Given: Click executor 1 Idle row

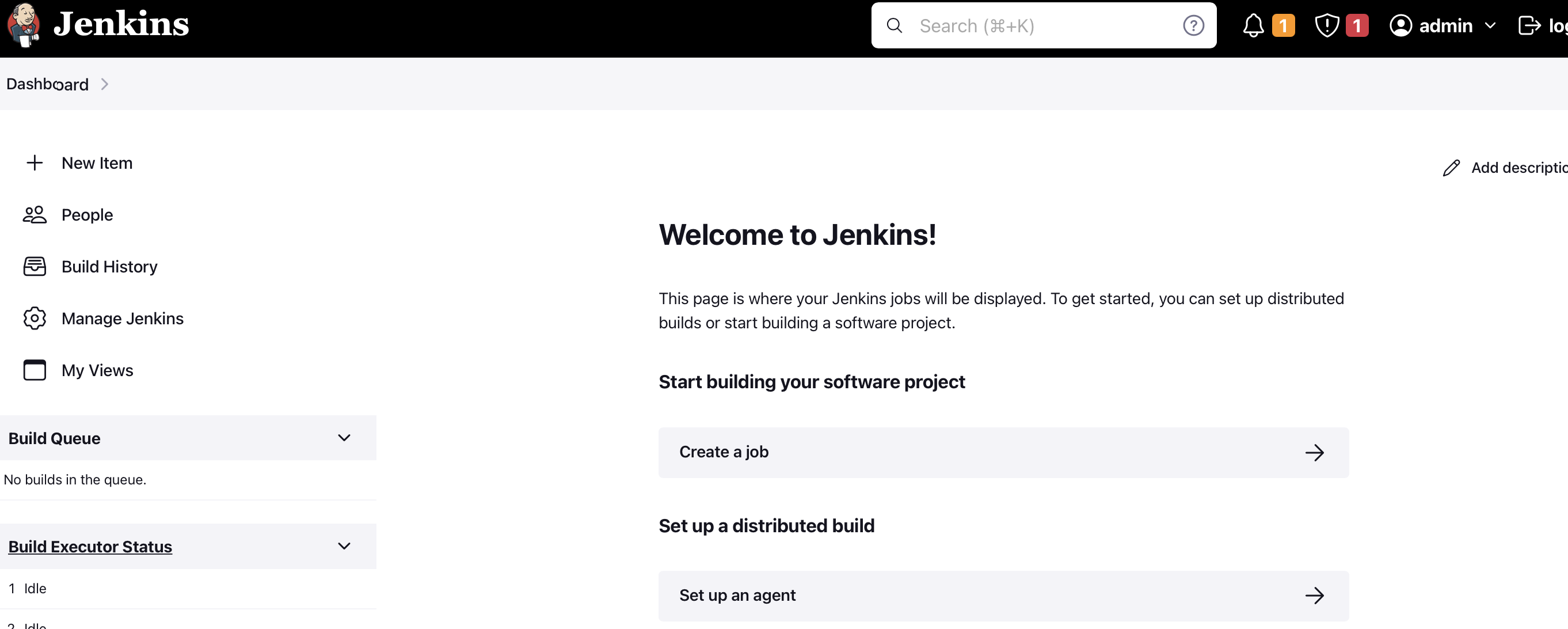Looking at the screenshot, I should [x=188, y=588].
